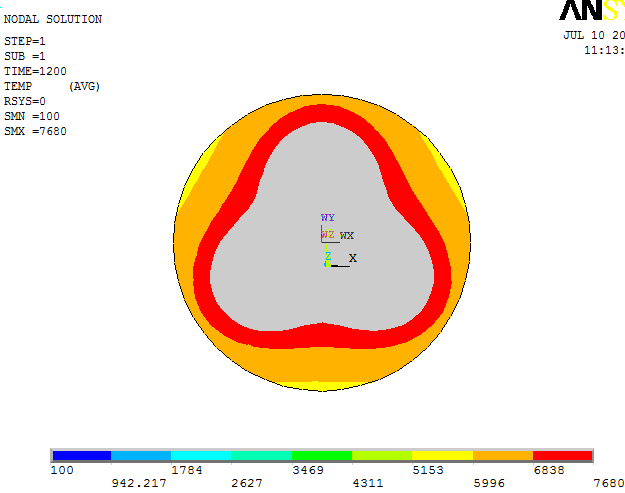Image resolution: width=625 pixels, height=493 pixels.
Task: Click legend value 2627
Action: (x=247, y=483)
